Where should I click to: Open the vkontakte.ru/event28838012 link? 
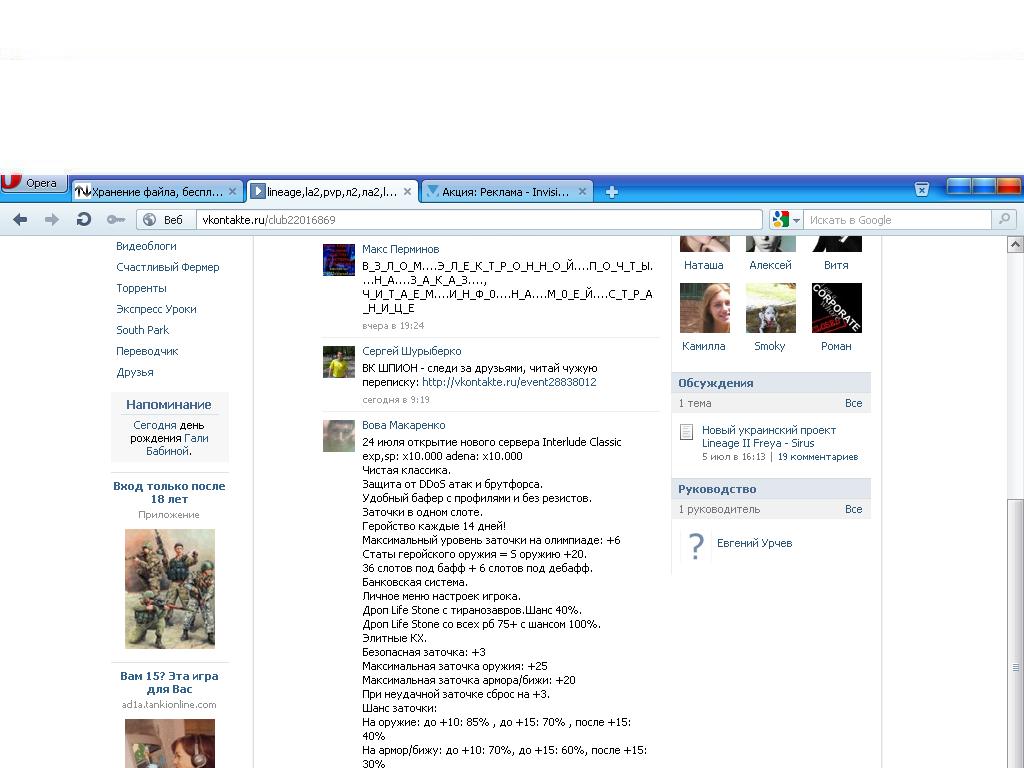pos(509,382)
